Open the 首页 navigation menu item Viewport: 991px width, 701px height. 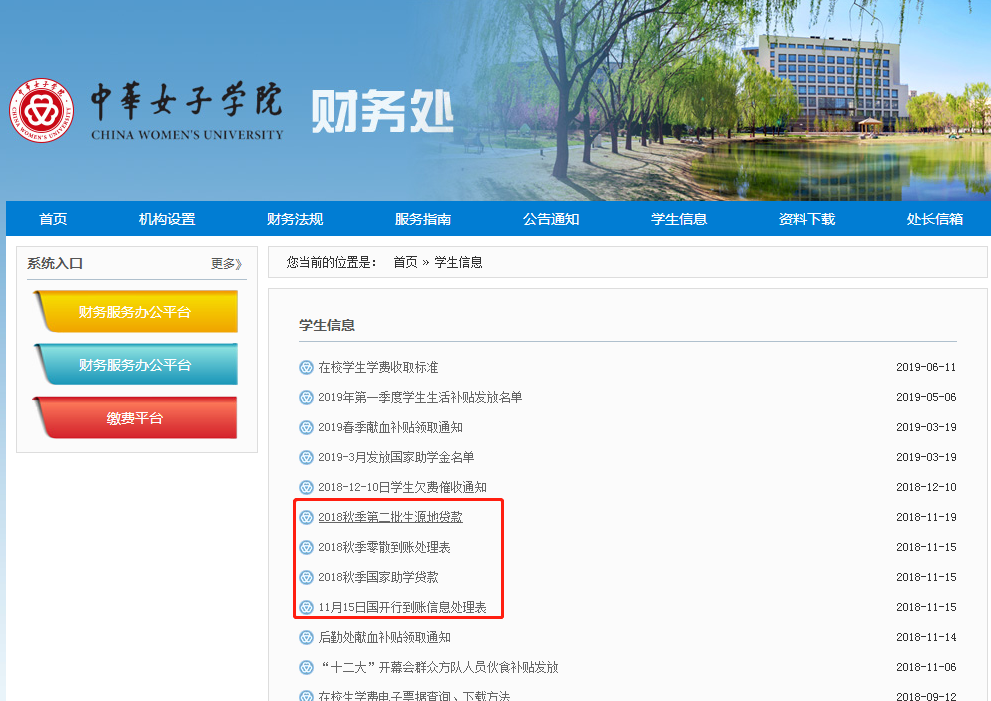(x=53, y=219)
